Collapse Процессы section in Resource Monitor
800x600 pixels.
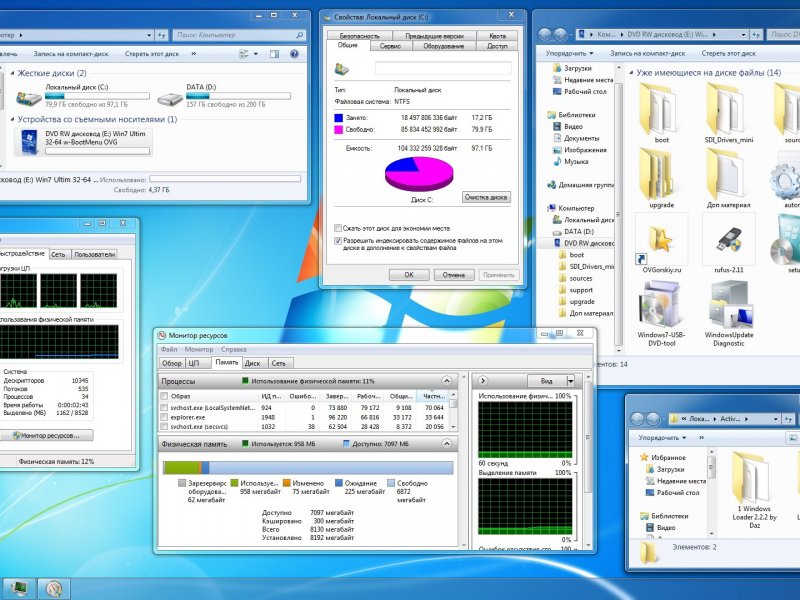click(x=446, y=381)
